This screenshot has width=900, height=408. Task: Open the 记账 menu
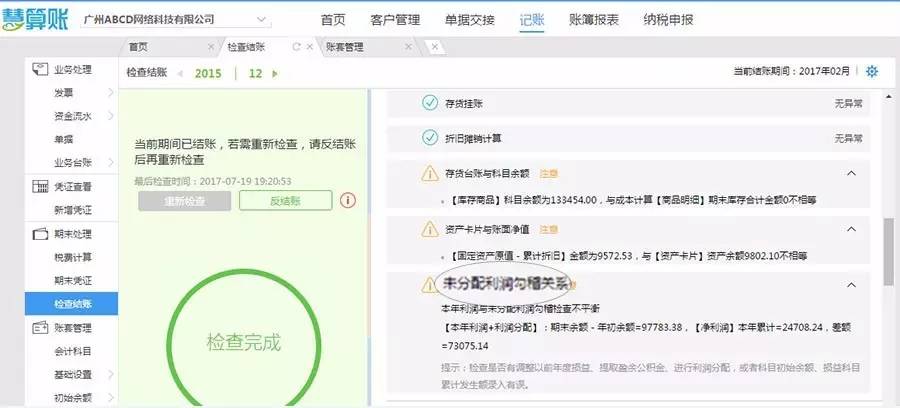532,20
